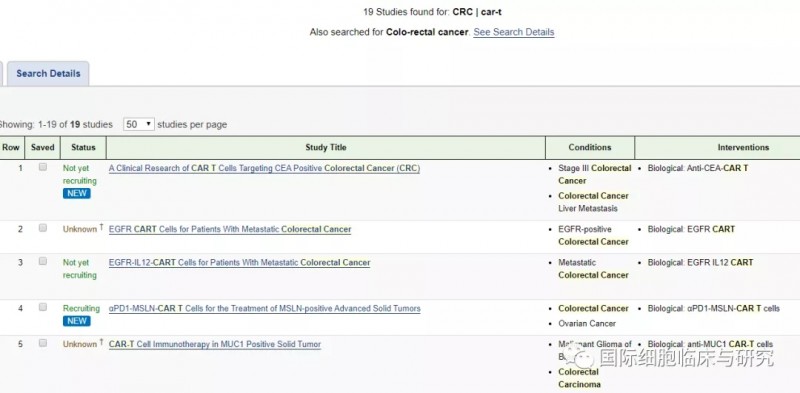Open the See Search Details link

513,32
